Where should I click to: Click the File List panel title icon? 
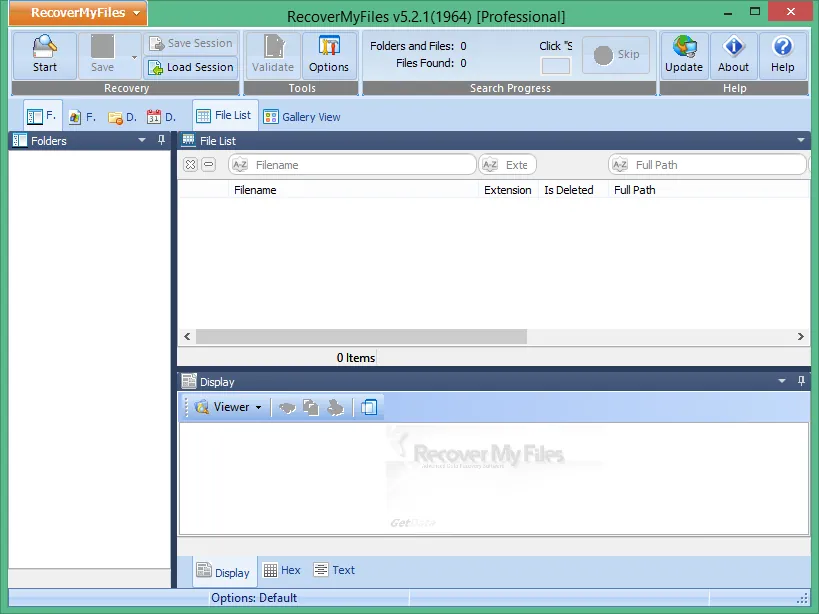(188, 140)
